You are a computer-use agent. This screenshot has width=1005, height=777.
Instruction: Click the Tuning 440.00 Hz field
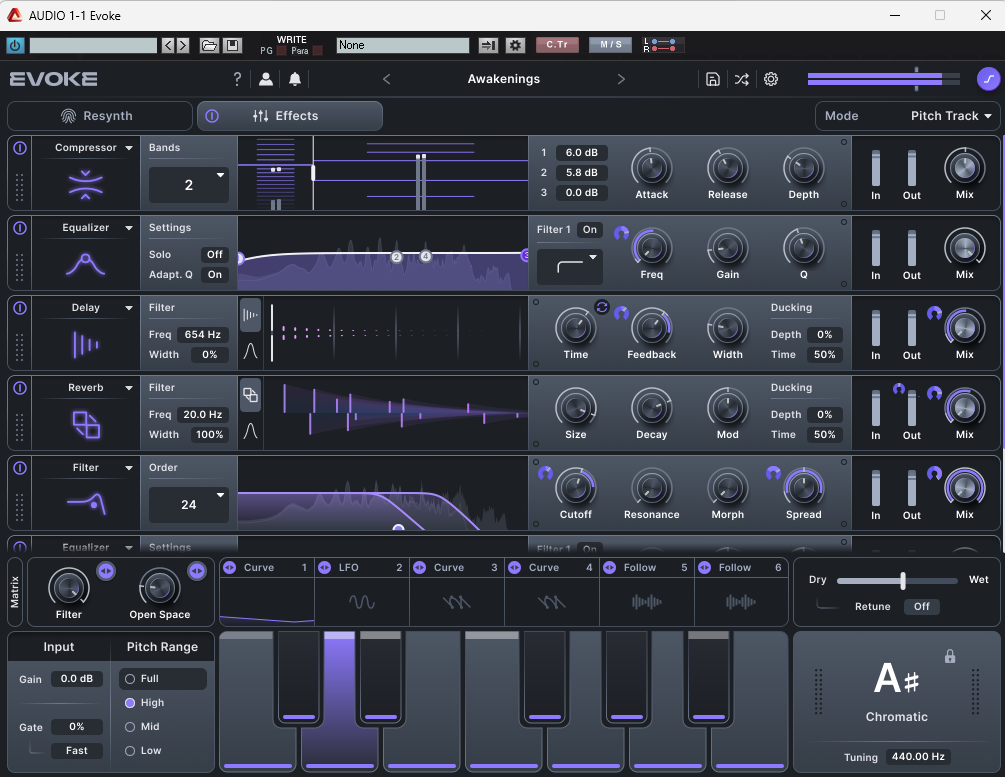(919, 757)
